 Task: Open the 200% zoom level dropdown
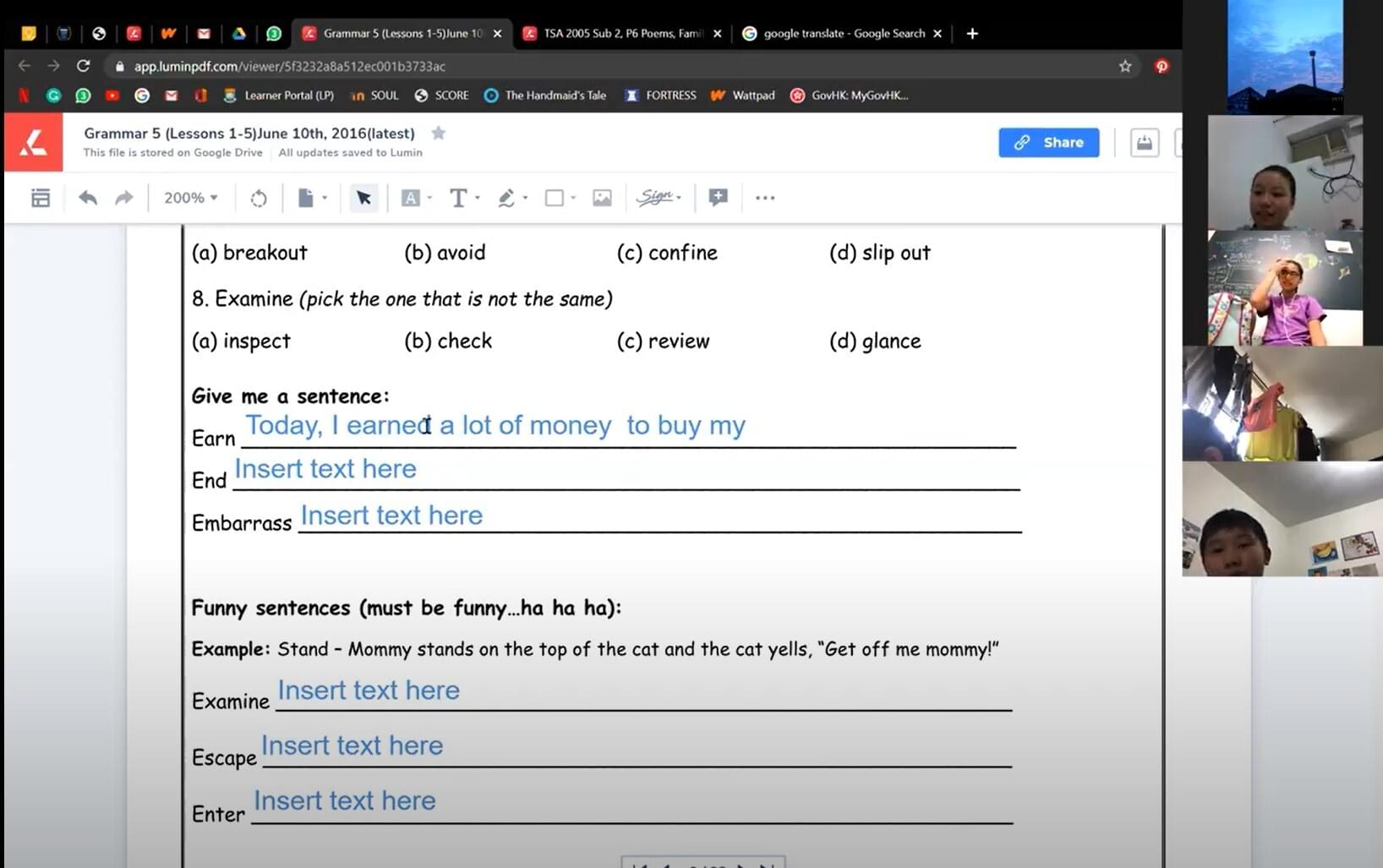[191, 198]
